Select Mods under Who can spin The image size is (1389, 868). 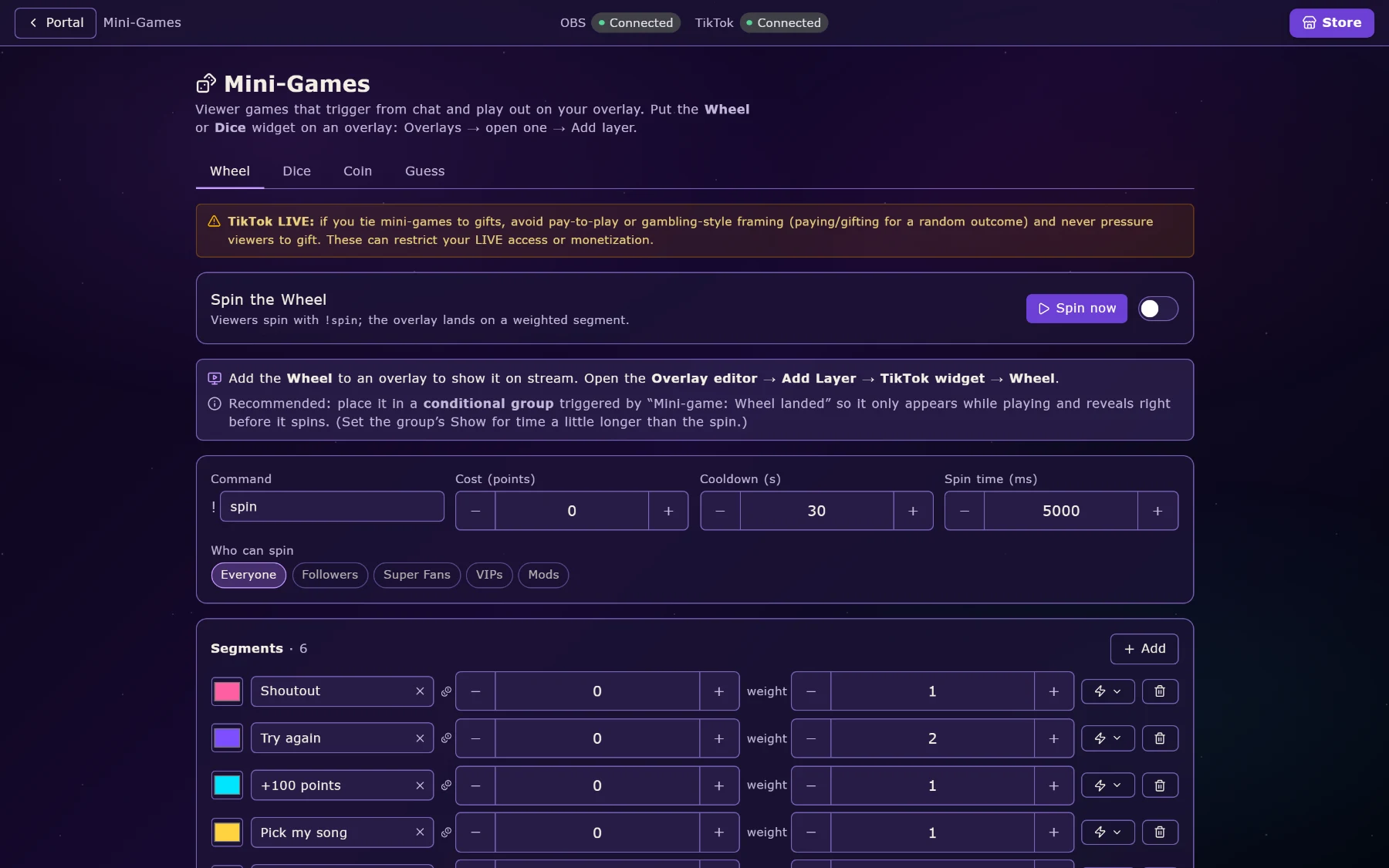tap(543, 575)
